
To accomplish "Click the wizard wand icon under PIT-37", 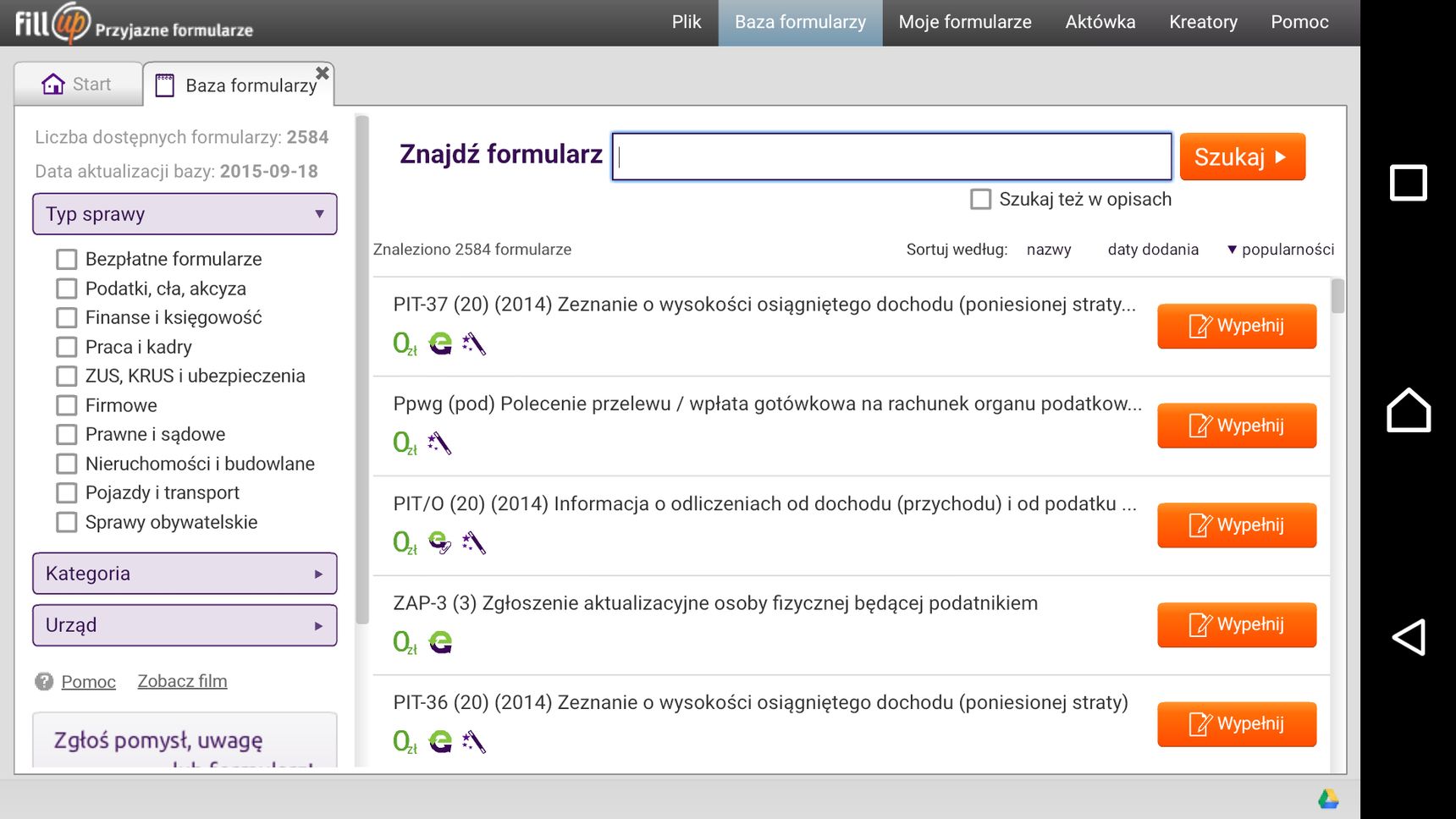I will coord(474,343).
